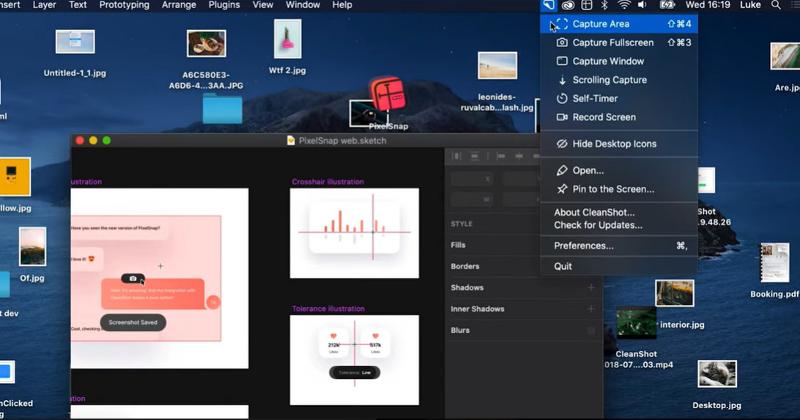
Task: Open the Text menu
Action: 78,5
